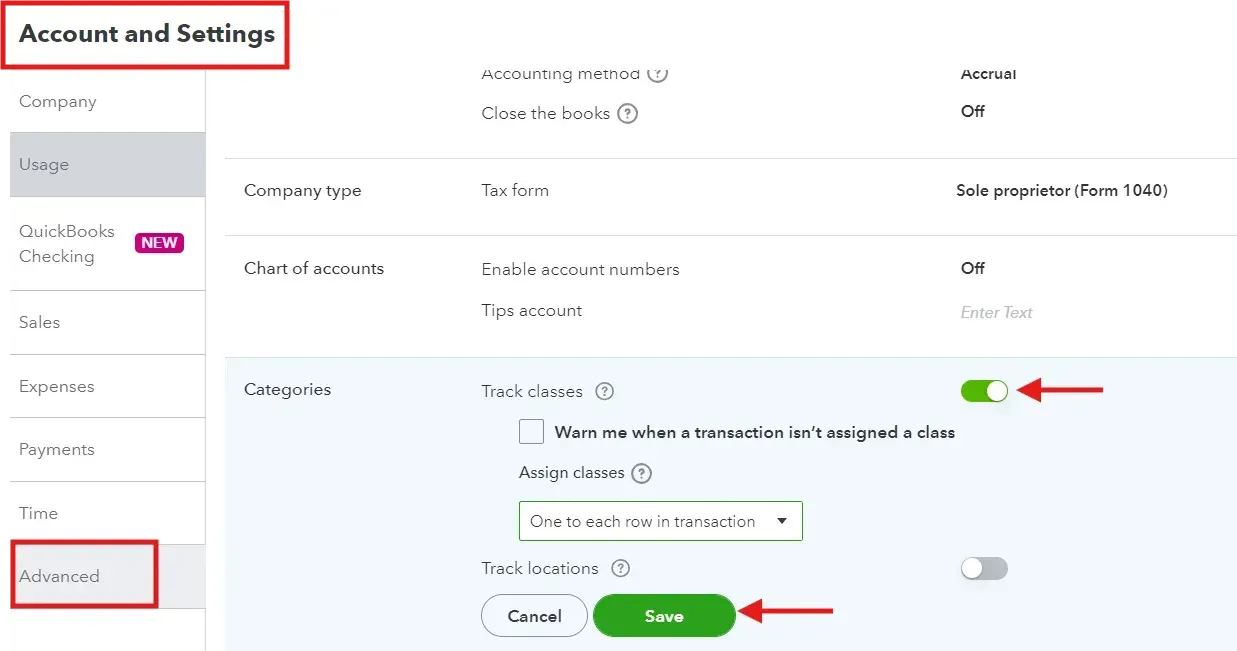Show help tooltip for Track classes

coord(604,392)
